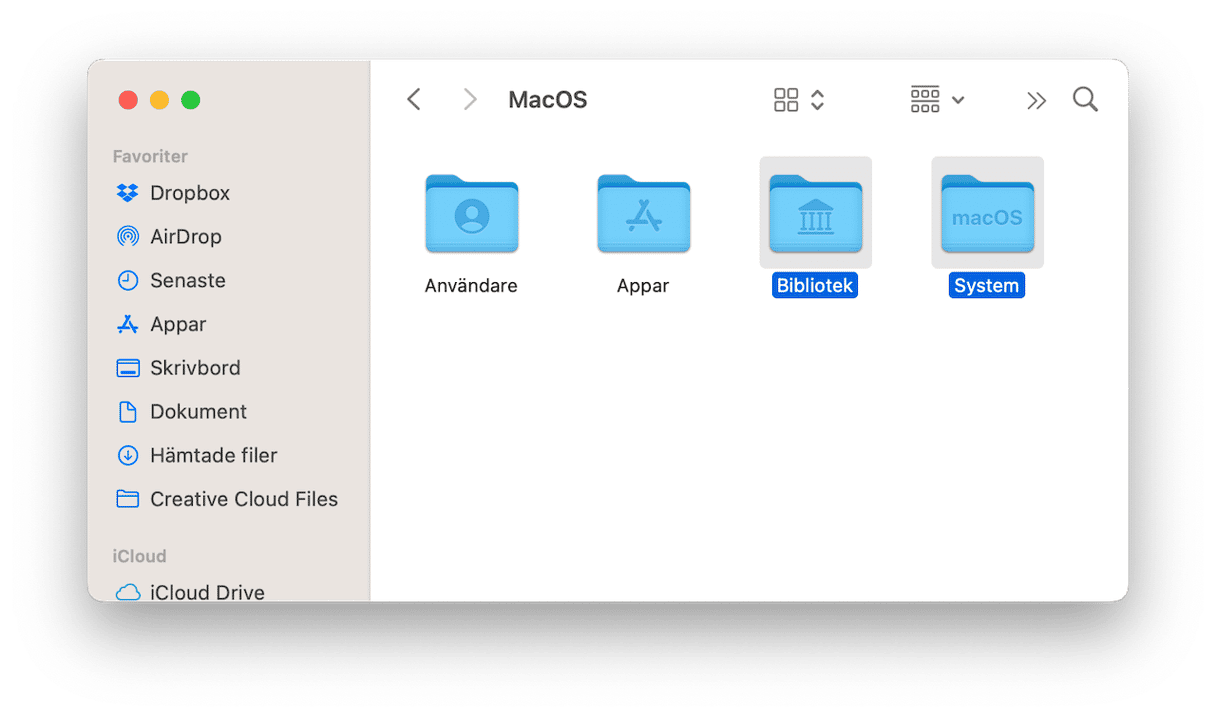Open Dropbox in the sidebar
The image size is (1216, 717).
[x=189, y=193]
